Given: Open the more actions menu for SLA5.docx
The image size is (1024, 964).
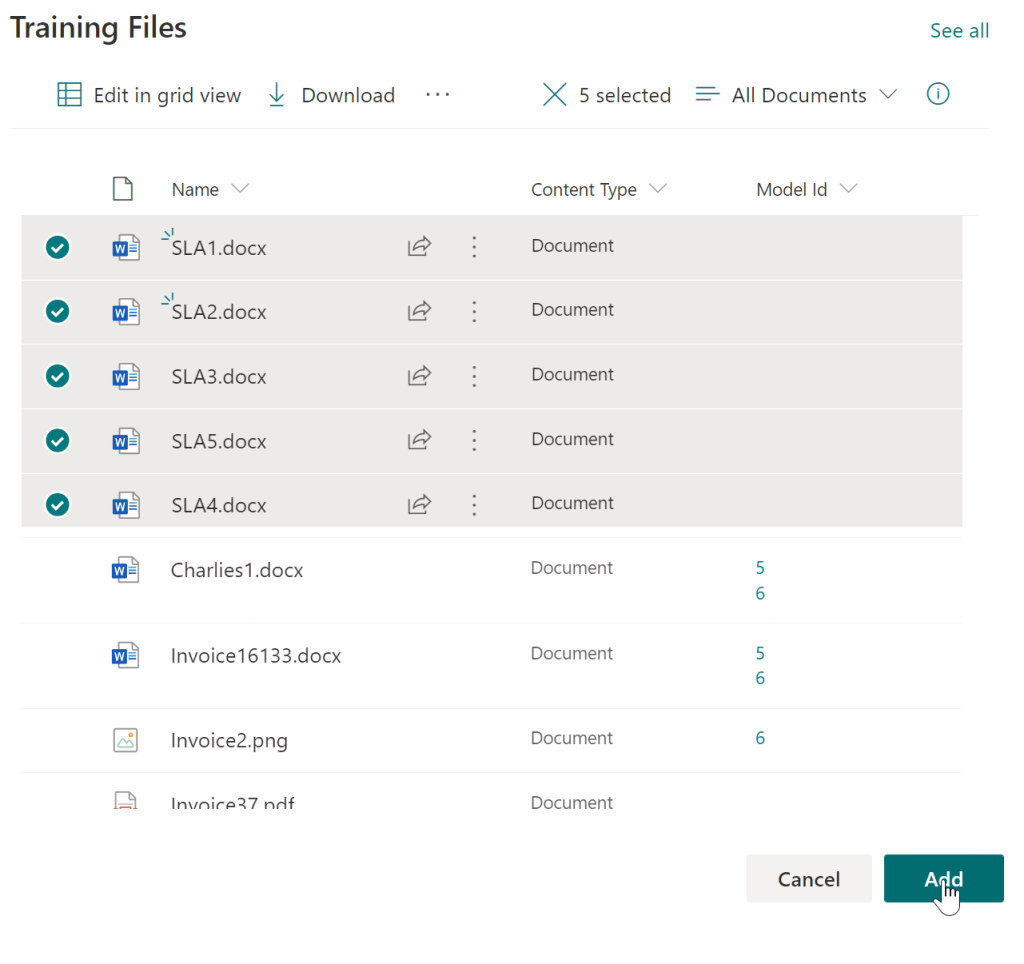Looking at the screenshot, I should click(474, 441).
